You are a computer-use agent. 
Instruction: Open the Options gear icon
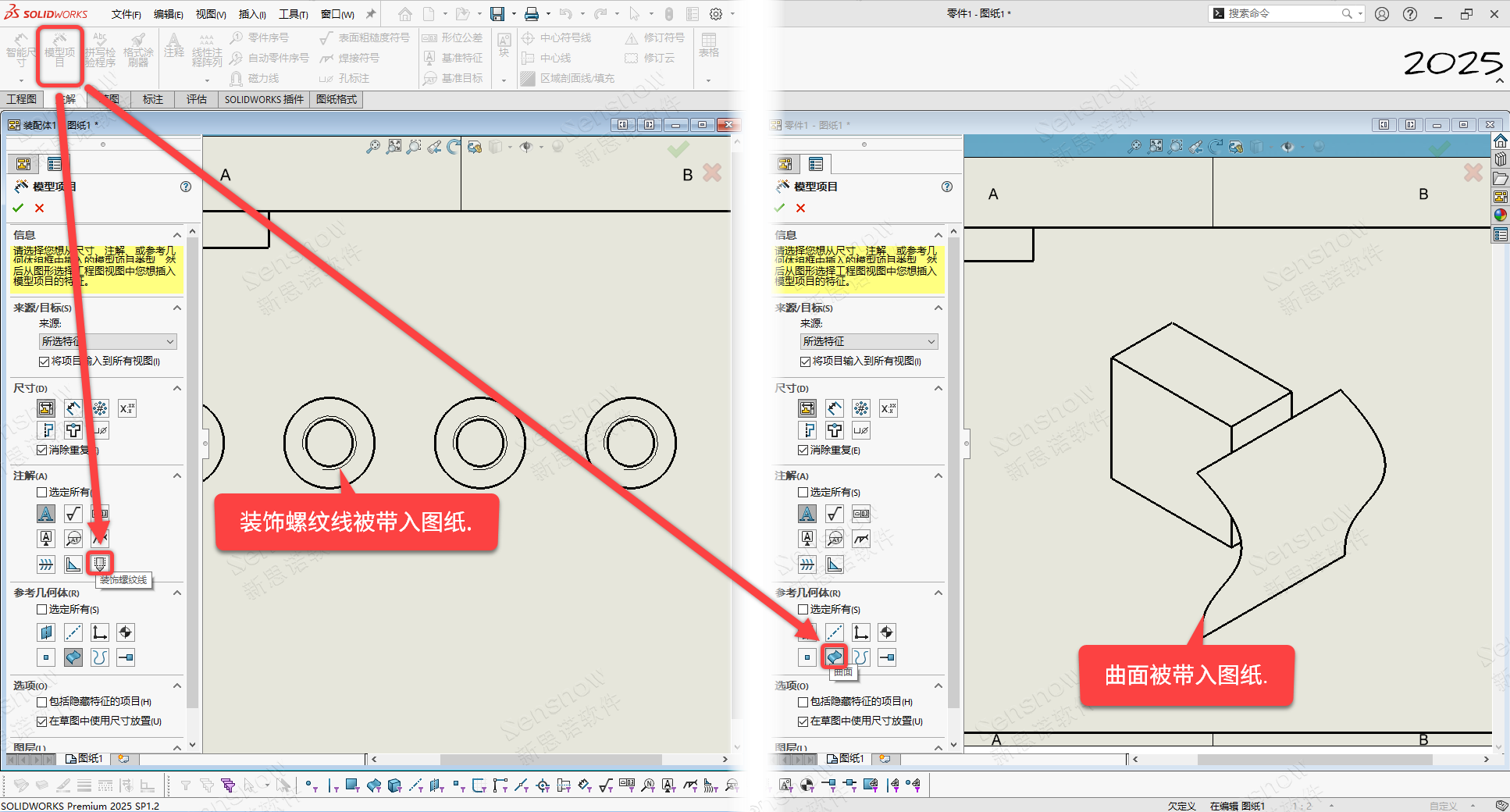(x=716, y=14)
